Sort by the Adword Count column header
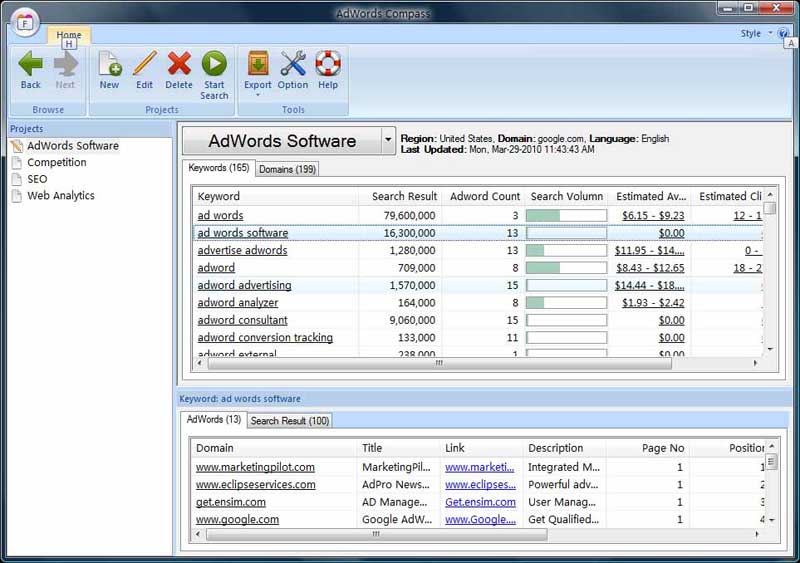Viewport: 800px width, 563px height. tap(483, 197)
